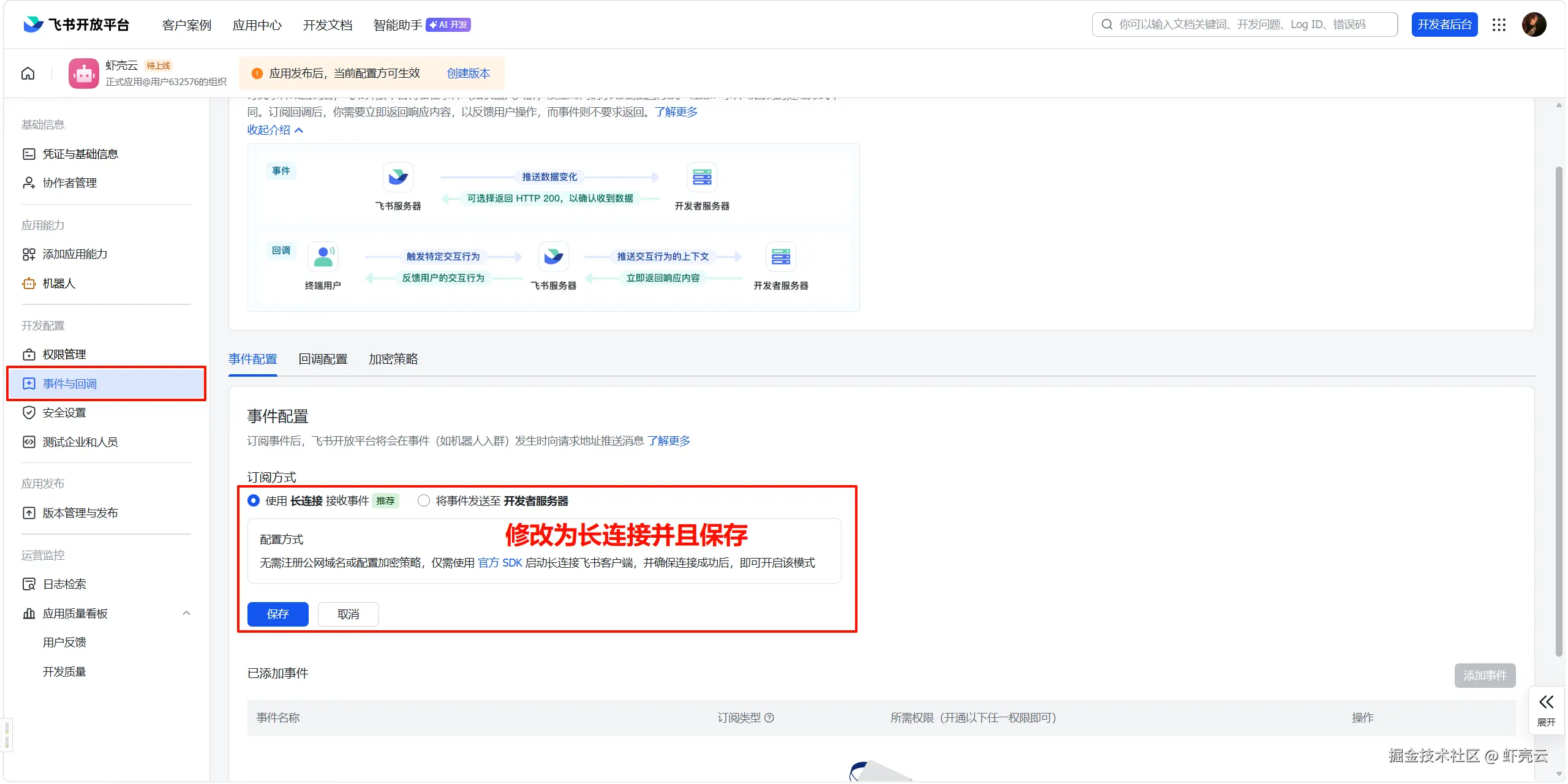Screen dimensions: 1568x784
Task: Collapse the introduction via 收起介绍
Action: (x=274, y=129)
